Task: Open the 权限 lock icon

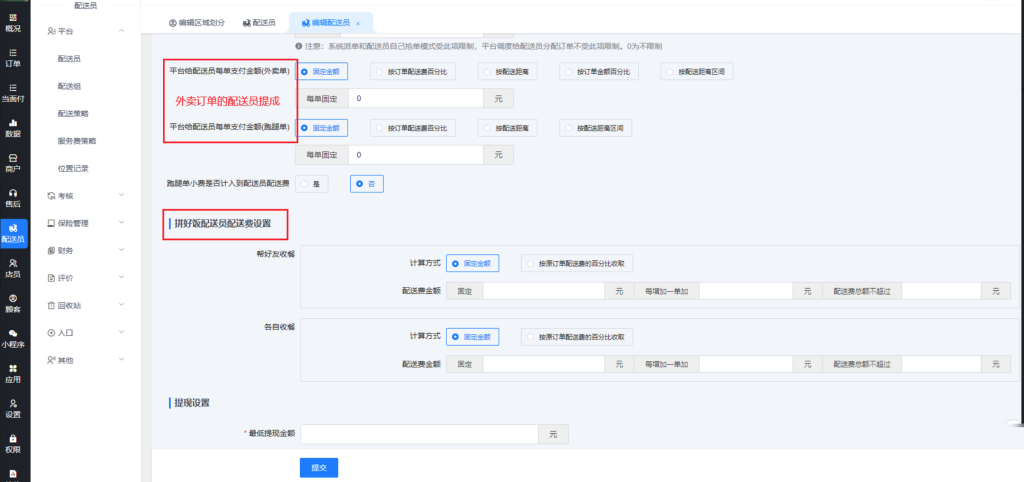Action: pyautogui.click(x=13, y=442)
